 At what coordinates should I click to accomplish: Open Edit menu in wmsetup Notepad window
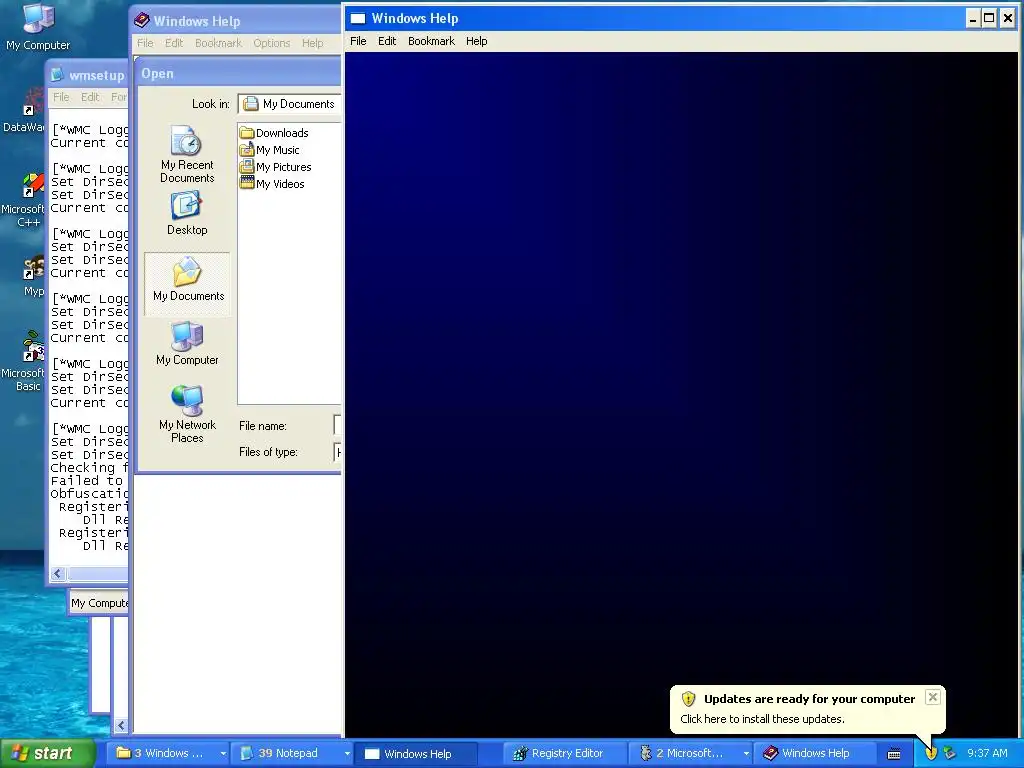pos(89,97)
